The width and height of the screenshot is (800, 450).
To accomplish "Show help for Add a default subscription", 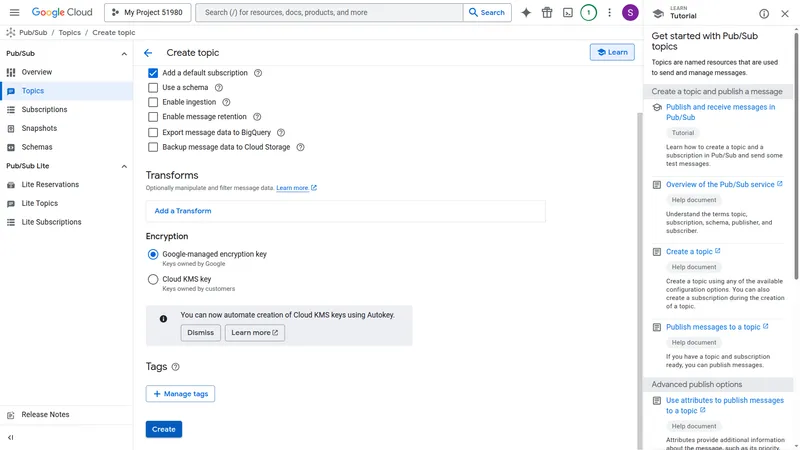I will click(x=258, y=73).
